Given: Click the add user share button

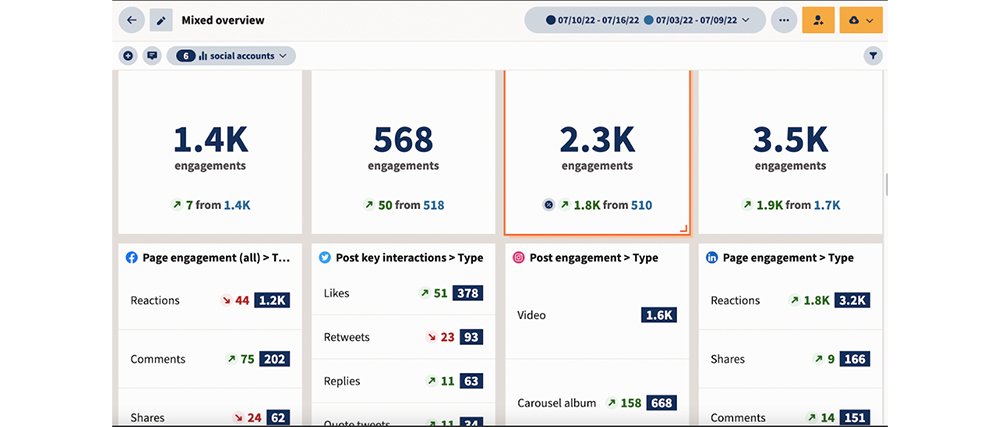Looking at the screenshot, I should point(818,20).
